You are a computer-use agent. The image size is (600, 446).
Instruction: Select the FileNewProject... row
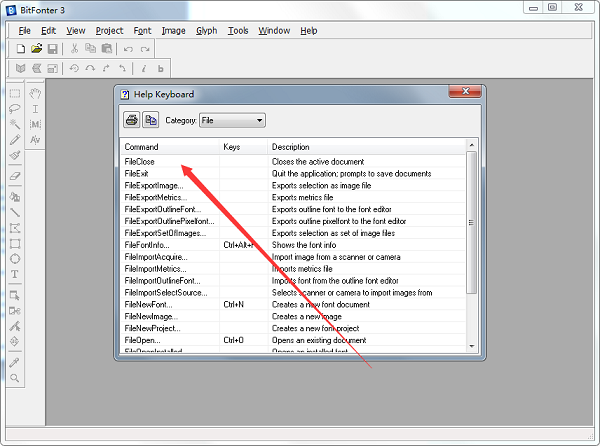(x=293, y=328)
